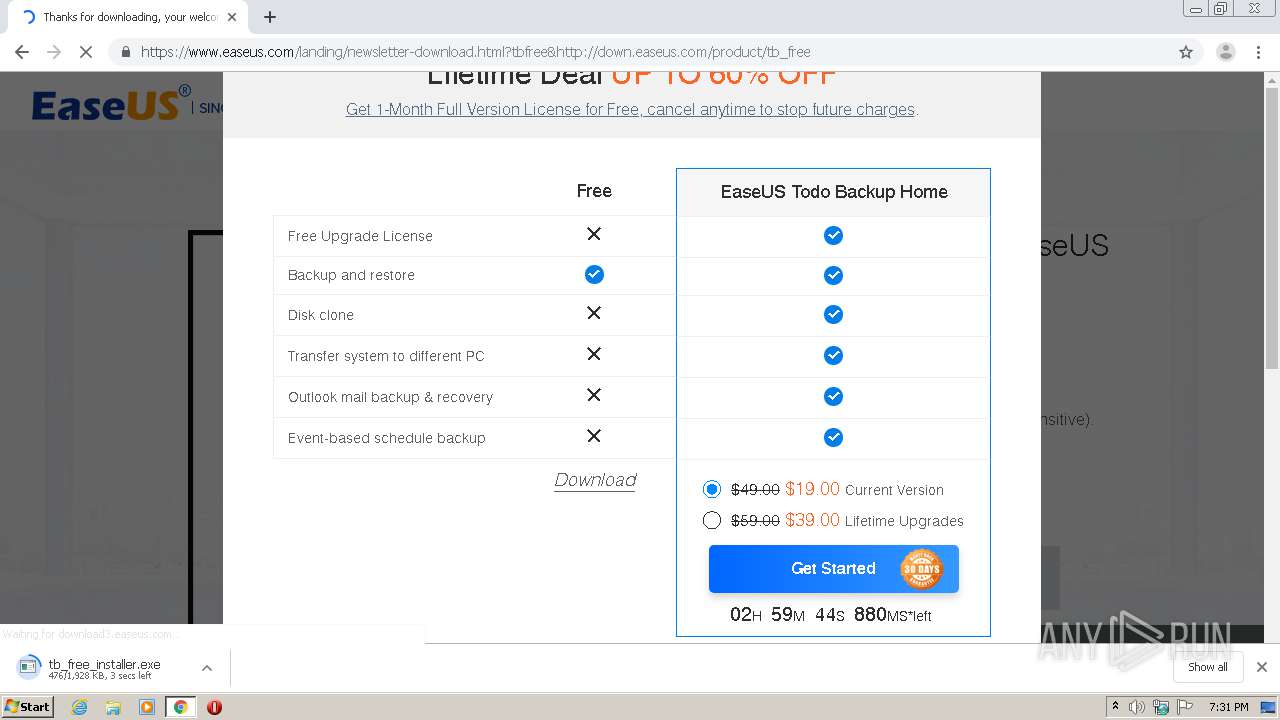Close the 'Thanks for downloading' tab
Image resolution: width=1280 pixels, height=720 pixels.
231,17
